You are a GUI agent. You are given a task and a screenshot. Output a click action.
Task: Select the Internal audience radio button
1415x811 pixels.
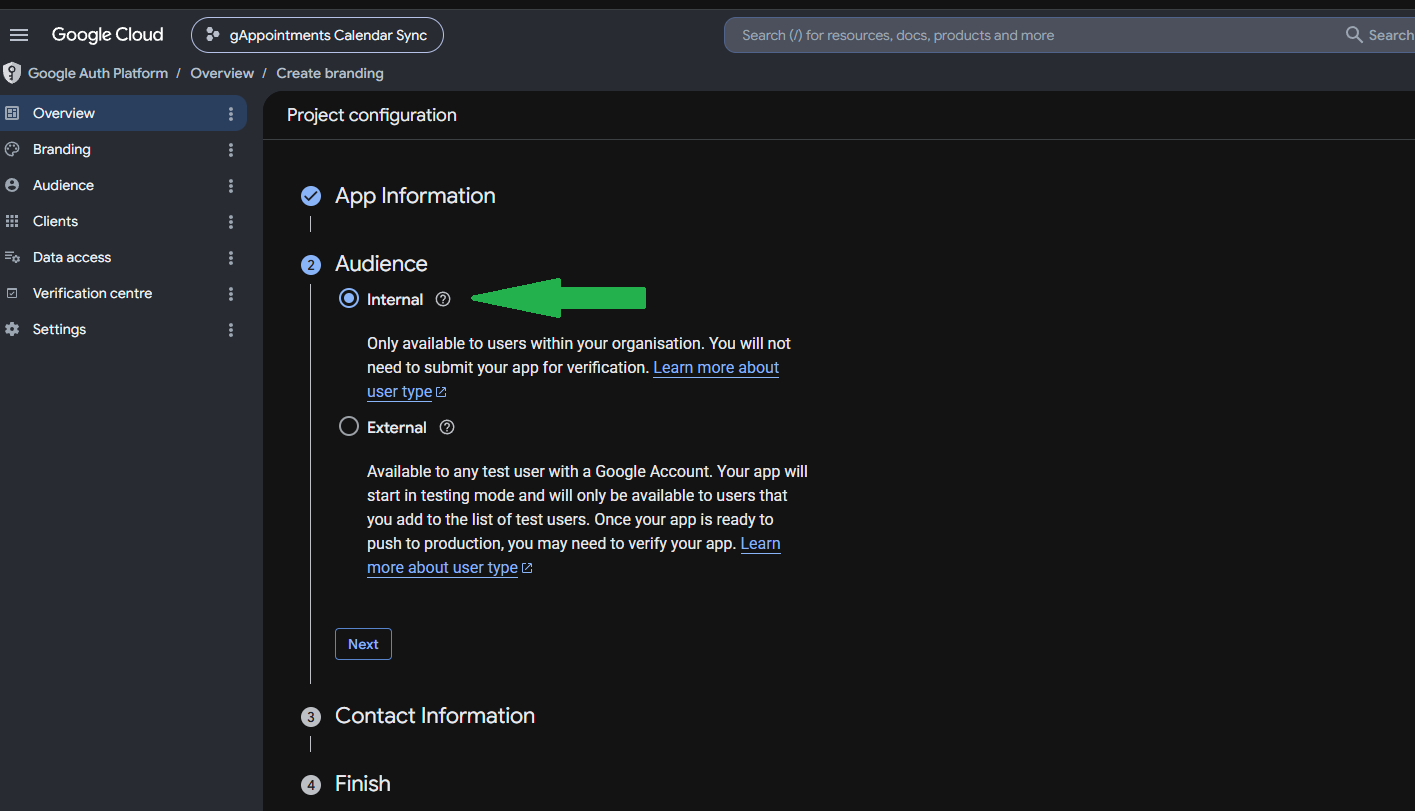tap(348, 298)
